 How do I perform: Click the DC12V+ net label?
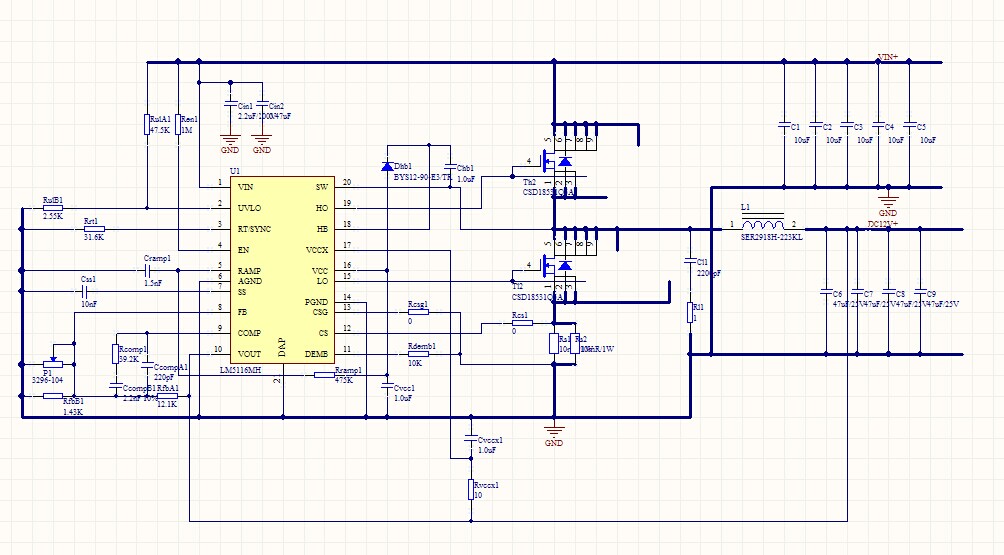tap(883, 224)
